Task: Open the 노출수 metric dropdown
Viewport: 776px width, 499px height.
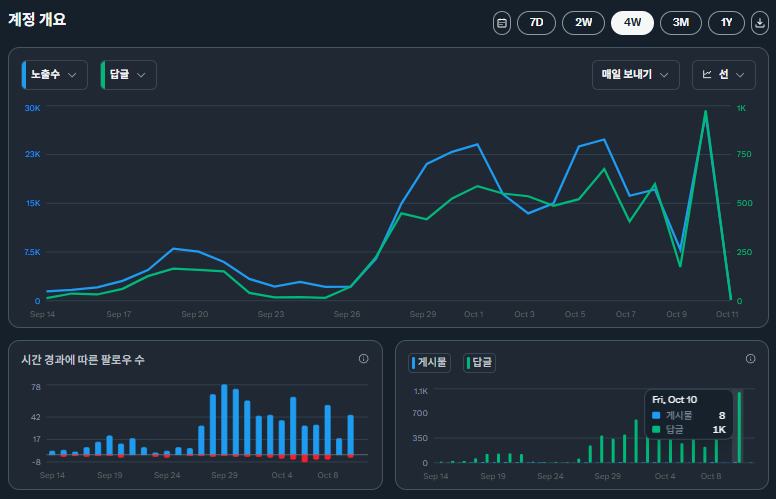Action: (x=54, y=75)
